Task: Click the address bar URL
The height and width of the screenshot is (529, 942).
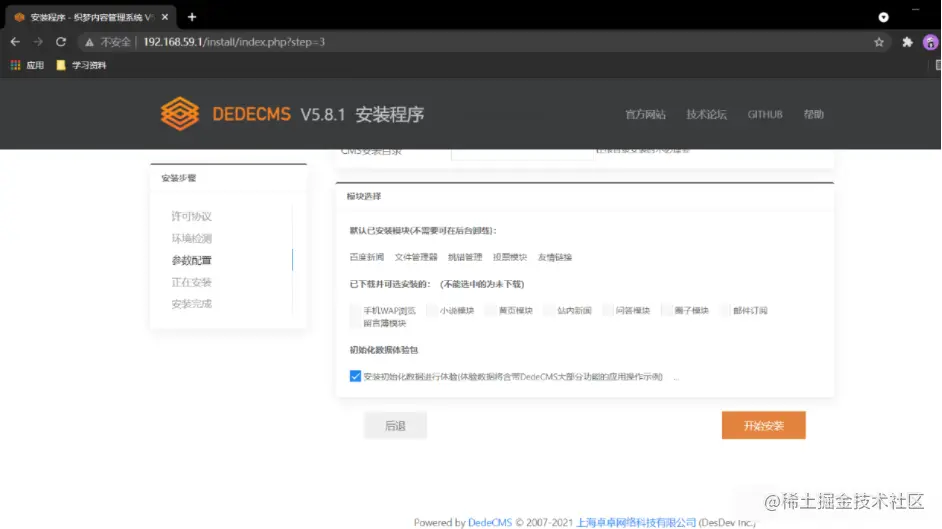Action: [x=234, y=42]
